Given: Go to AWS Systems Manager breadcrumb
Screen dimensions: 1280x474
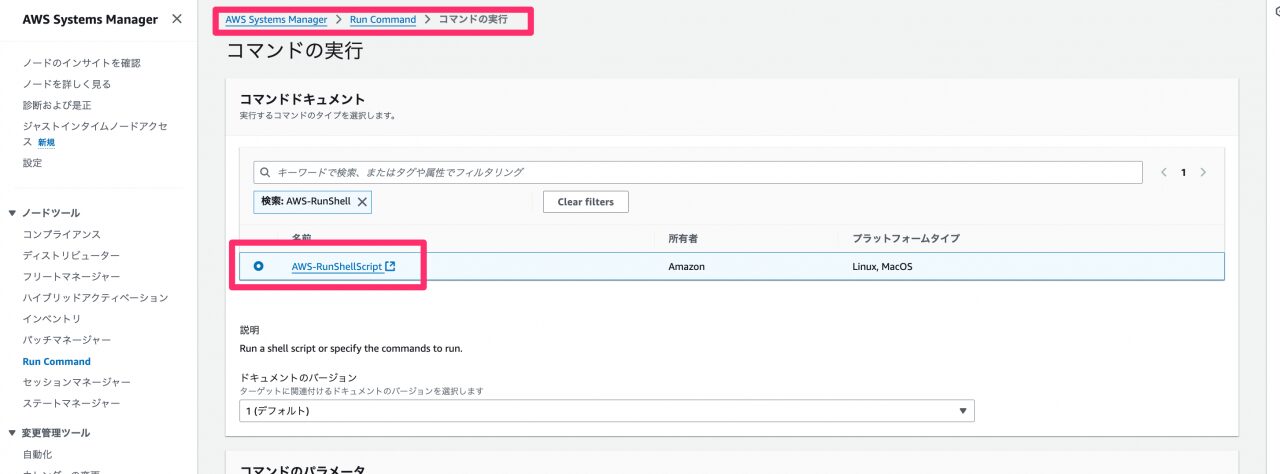Looking at the screenshot, I should pyautogui.click(x=276, y=19).
